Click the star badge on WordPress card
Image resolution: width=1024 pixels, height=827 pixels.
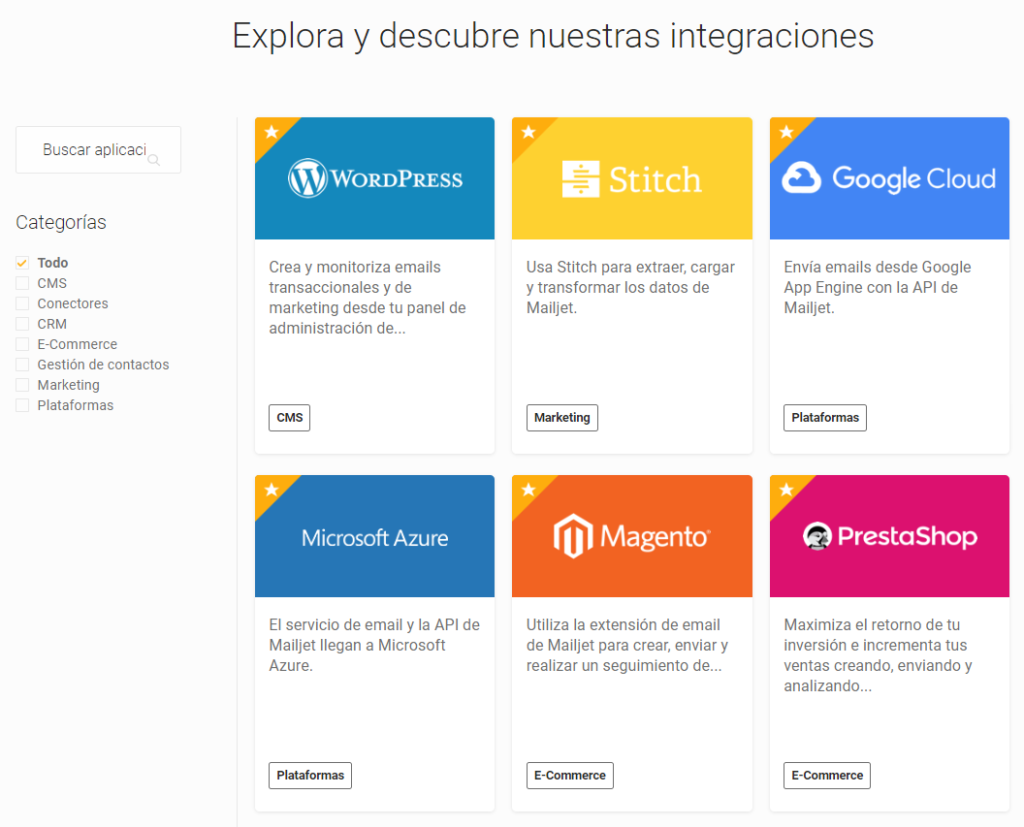tap(271, 132)
